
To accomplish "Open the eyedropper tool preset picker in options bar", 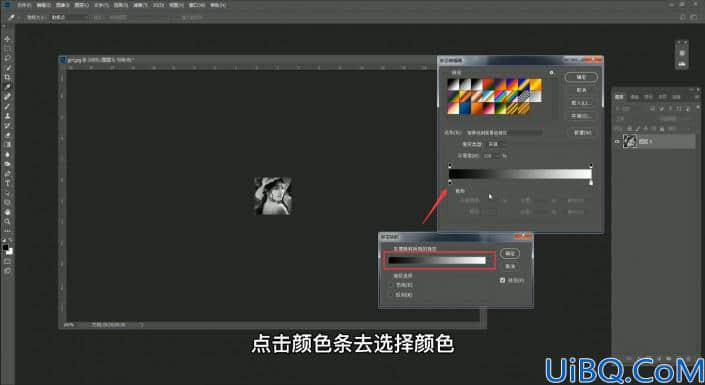I will pyautogui.click(x=12, y=18).
